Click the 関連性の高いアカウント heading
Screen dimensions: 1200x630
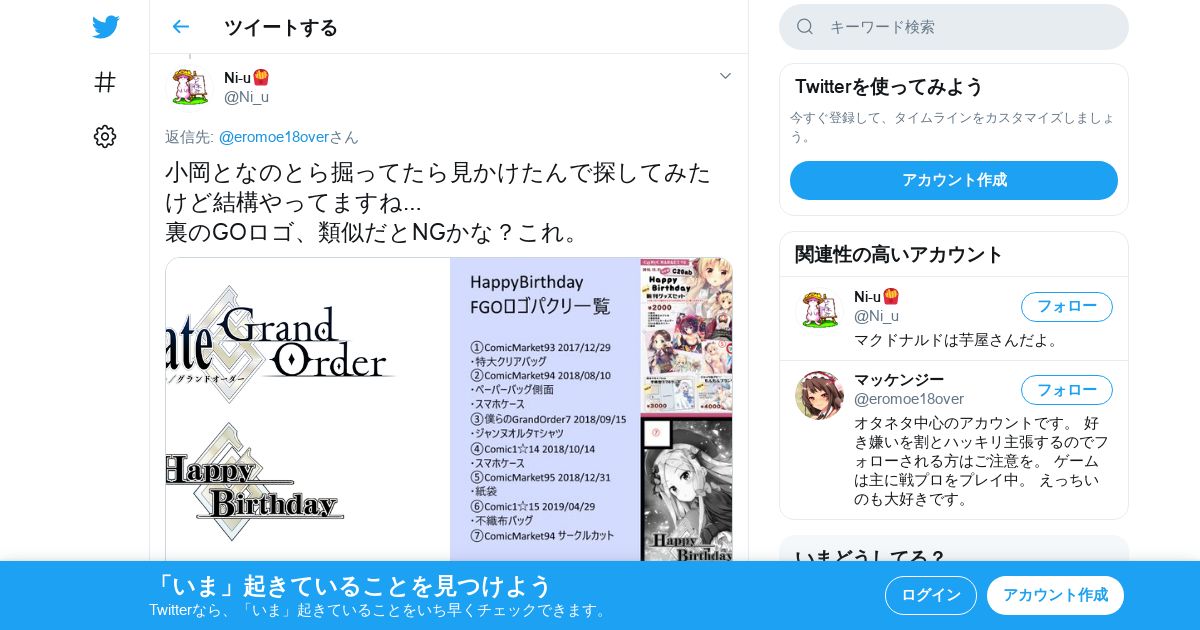[899, 254]
